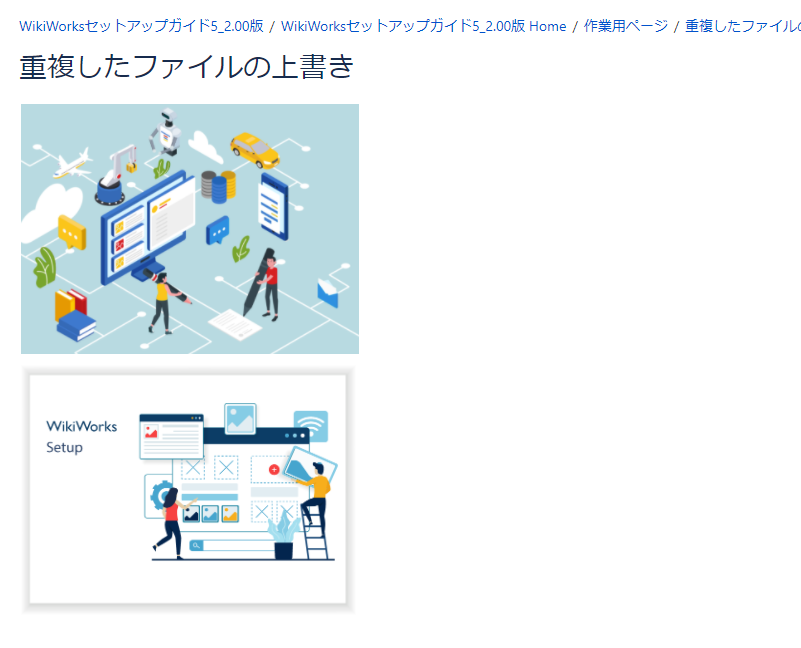This screenshot has width=801, height=648.
Task: Click the yellow taxi in the top illustration
Action: coord(254,149)
